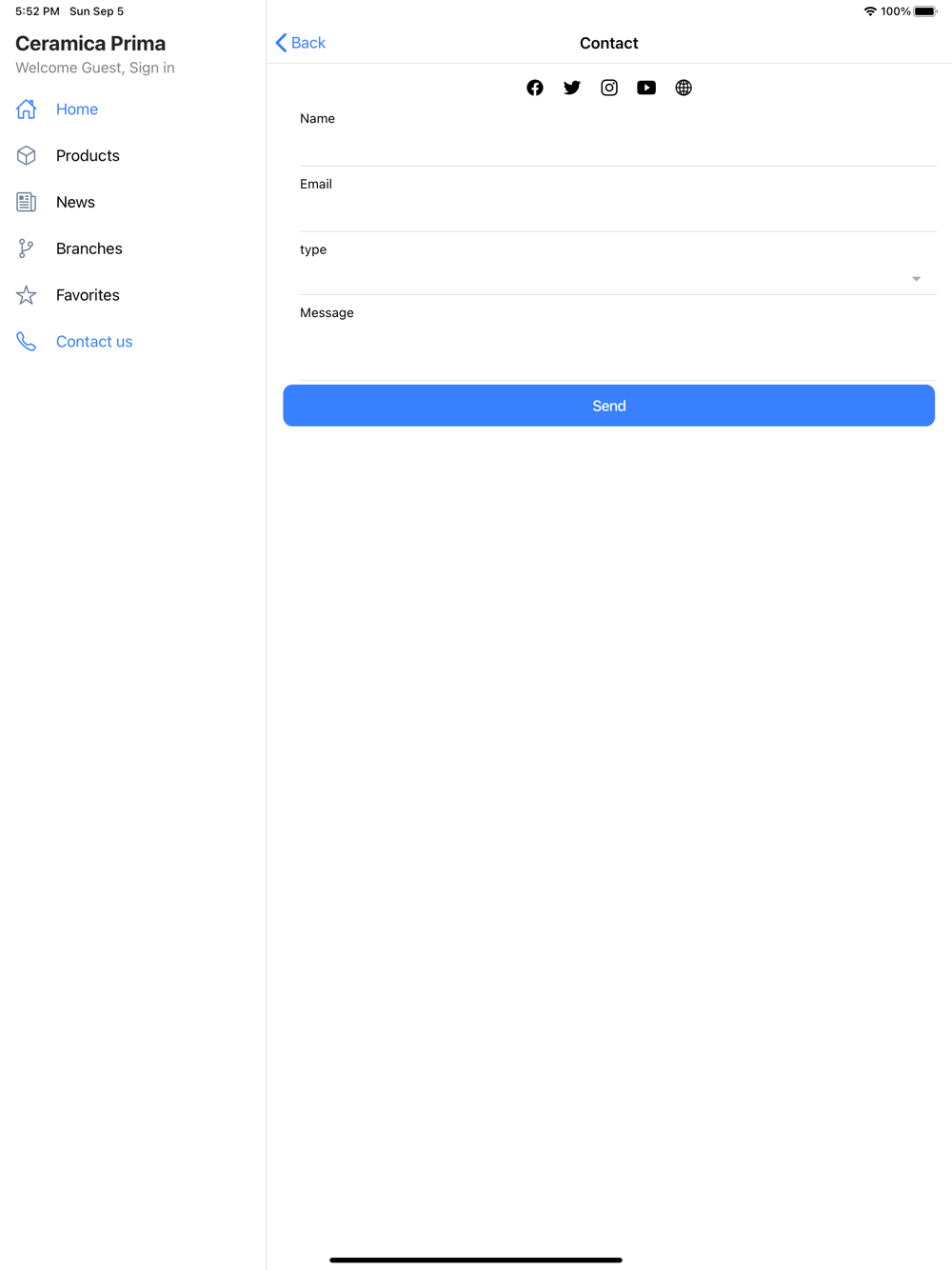This screenshot has height=1270, width=952.
Task: Focus the Name input field
Action: click(618, 148)
